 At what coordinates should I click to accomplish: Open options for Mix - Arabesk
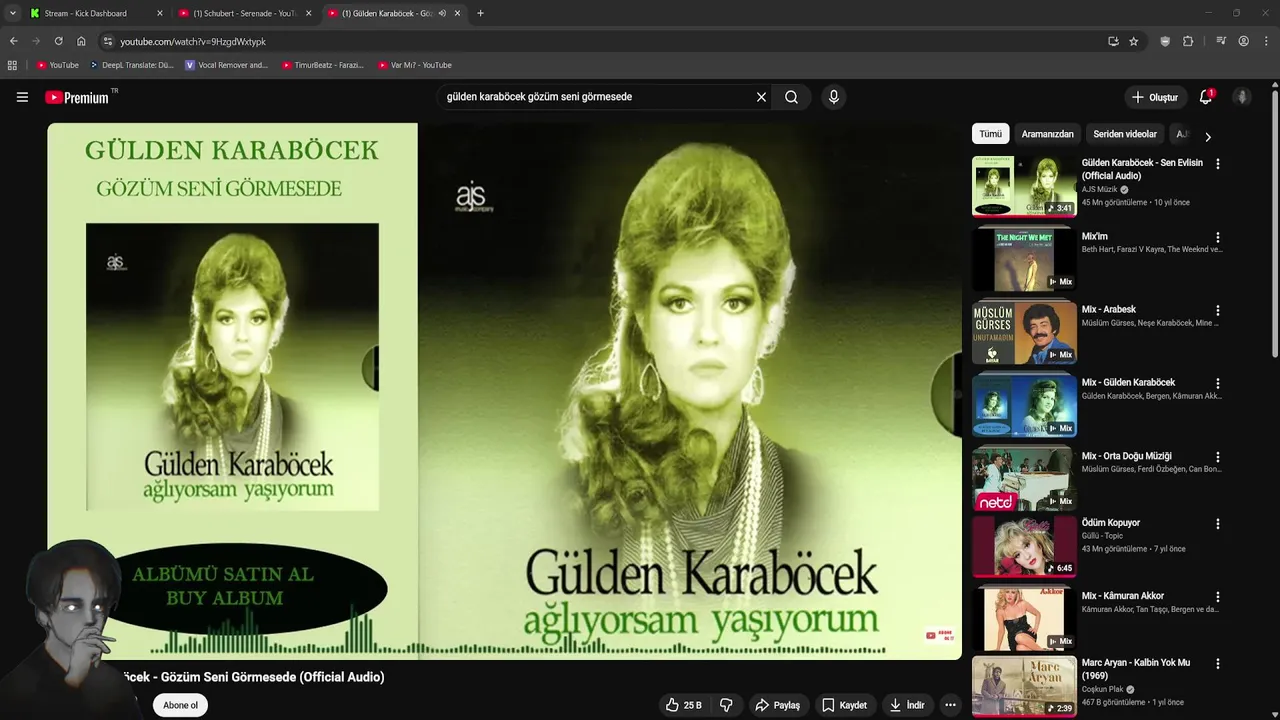(x=1217, y=310)
